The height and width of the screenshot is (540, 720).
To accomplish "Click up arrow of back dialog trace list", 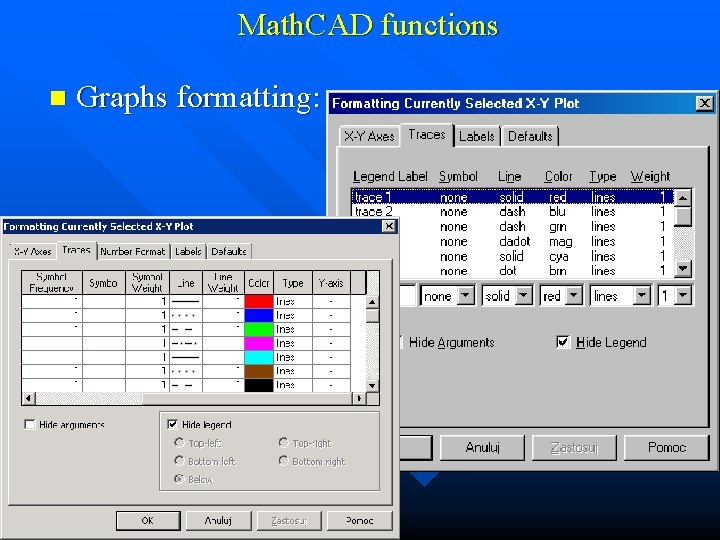I will pos(683,198).
